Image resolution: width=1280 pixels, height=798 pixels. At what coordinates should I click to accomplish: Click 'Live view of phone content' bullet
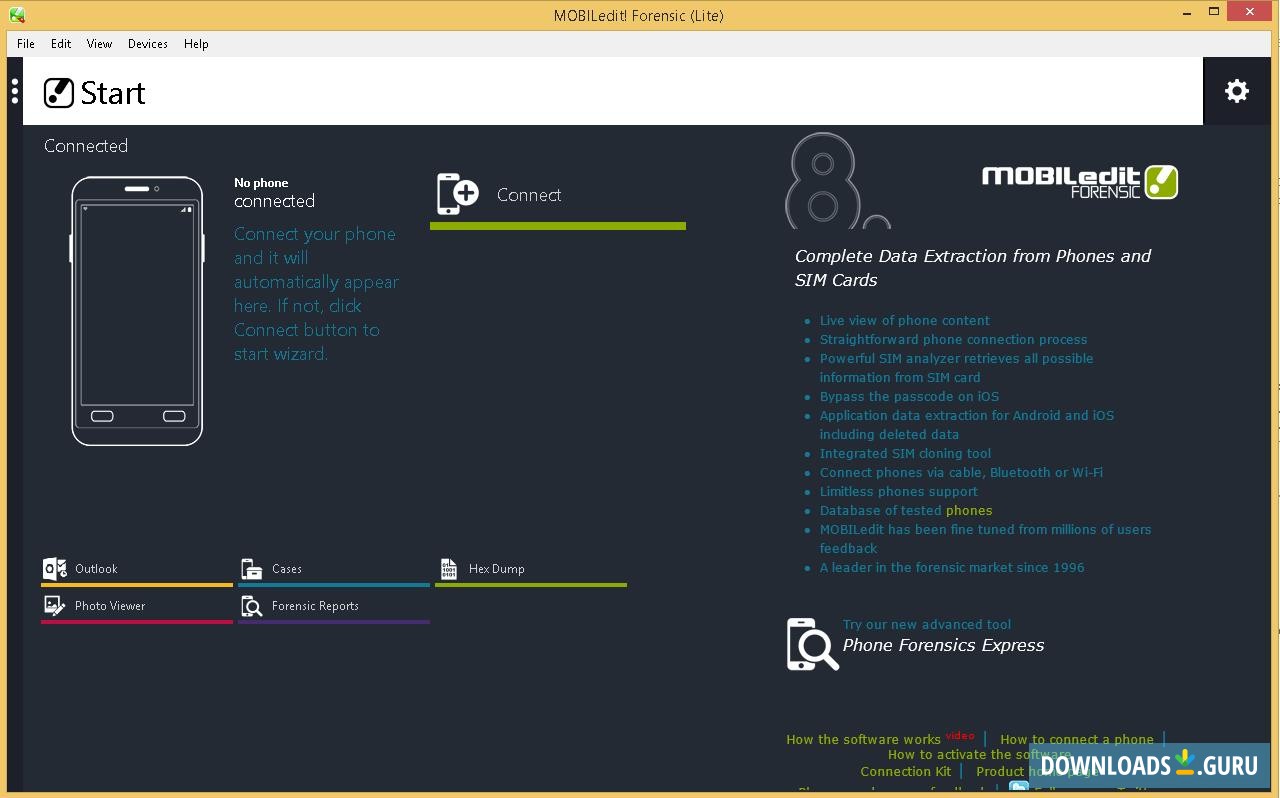pos(905,321)
